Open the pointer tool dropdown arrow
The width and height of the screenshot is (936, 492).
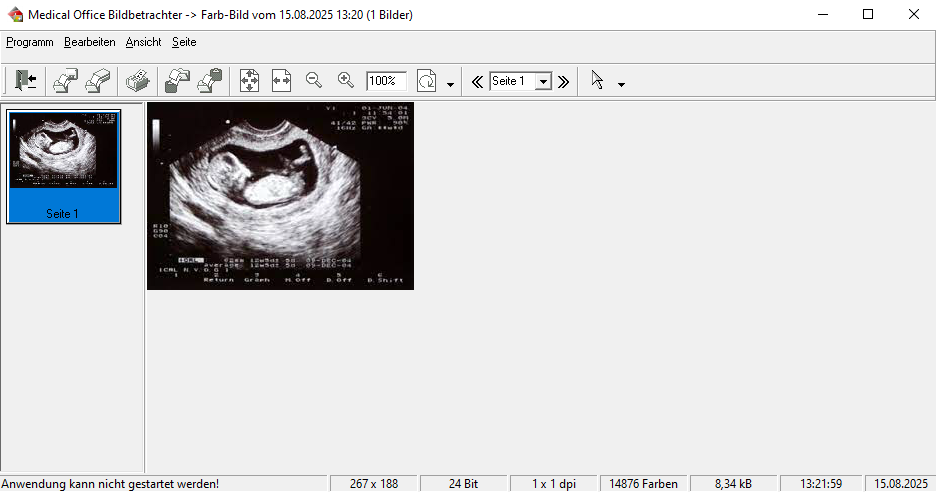(x=621, y=84)
